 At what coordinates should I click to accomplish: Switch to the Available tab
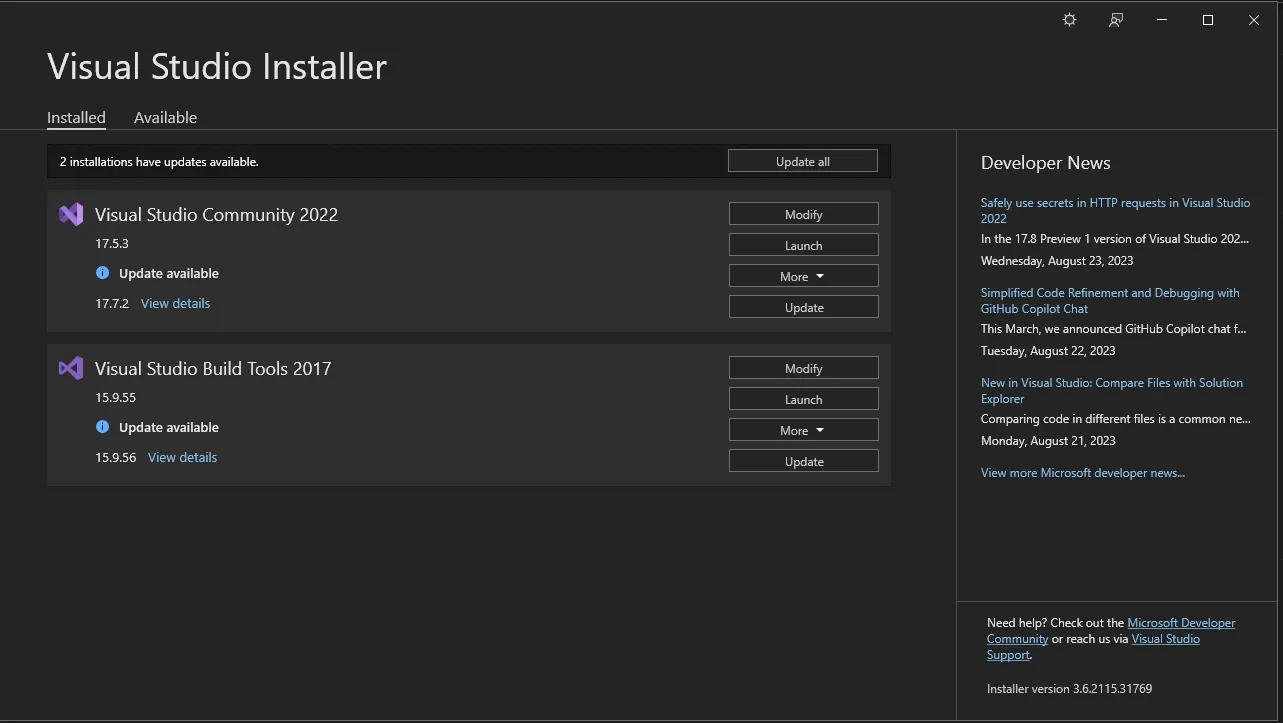click(165, 117)
